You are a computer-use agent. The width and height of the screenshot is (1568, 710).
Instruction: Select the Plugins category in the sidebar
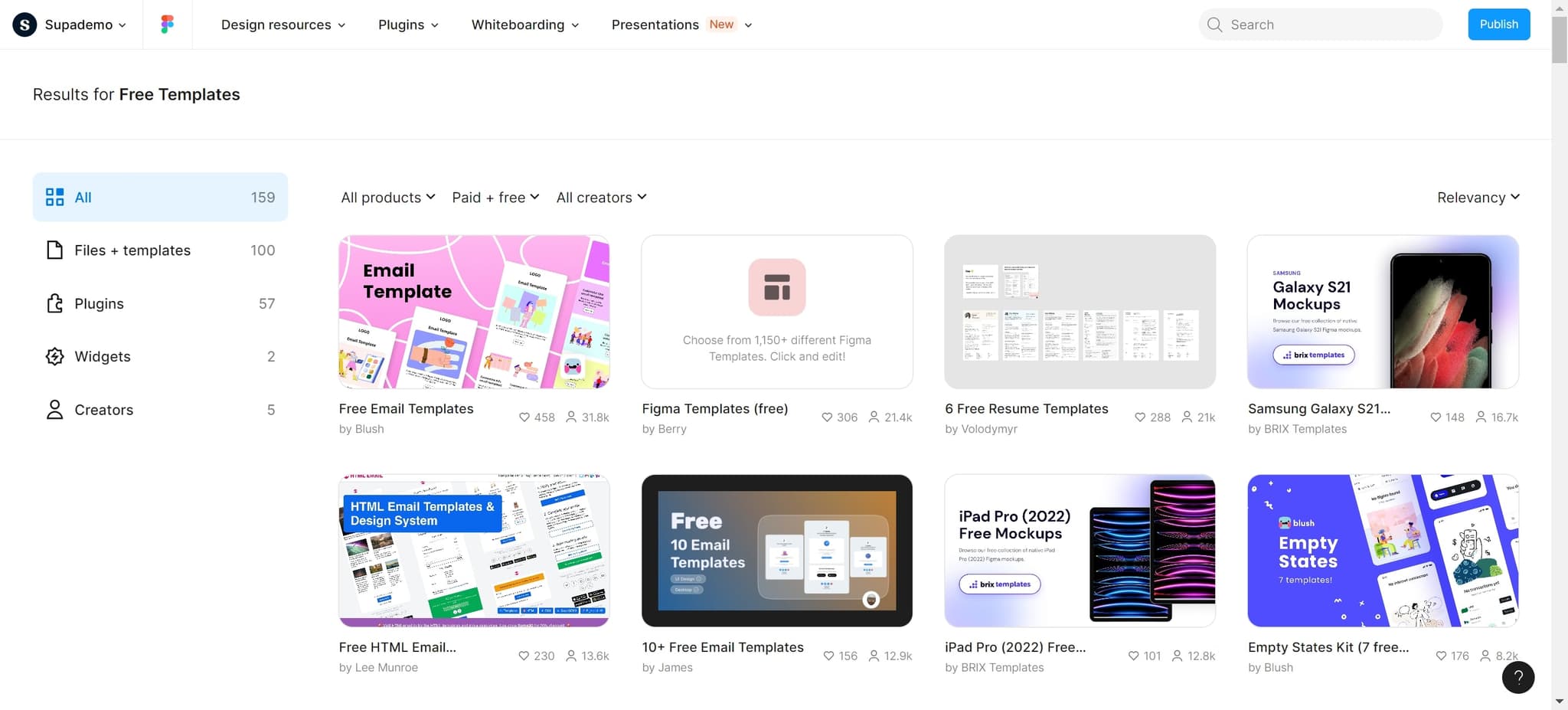98,303
